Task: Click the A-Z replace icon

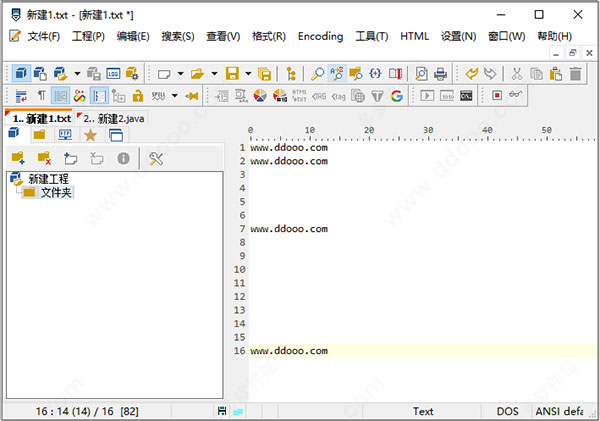Action: click(337, 73)
